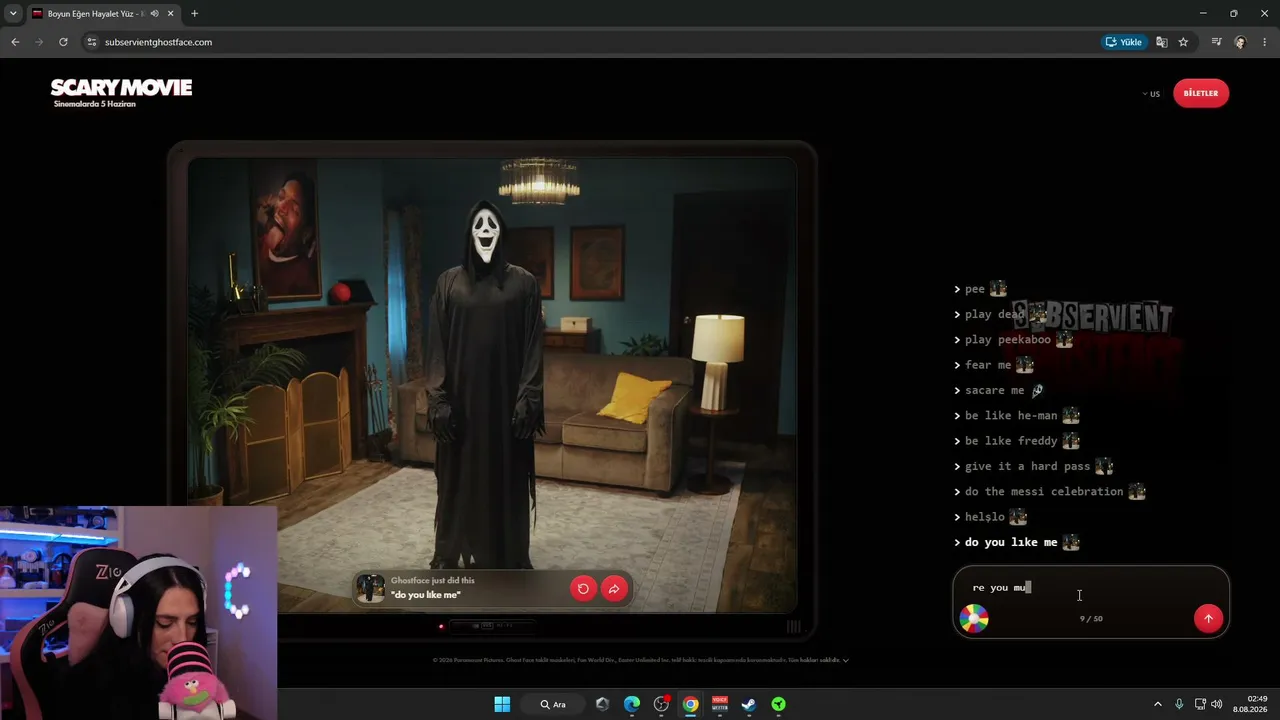Mute the tab's audio icon
The height and width of the screenshot is (720, 1280).
pos(154,14)
